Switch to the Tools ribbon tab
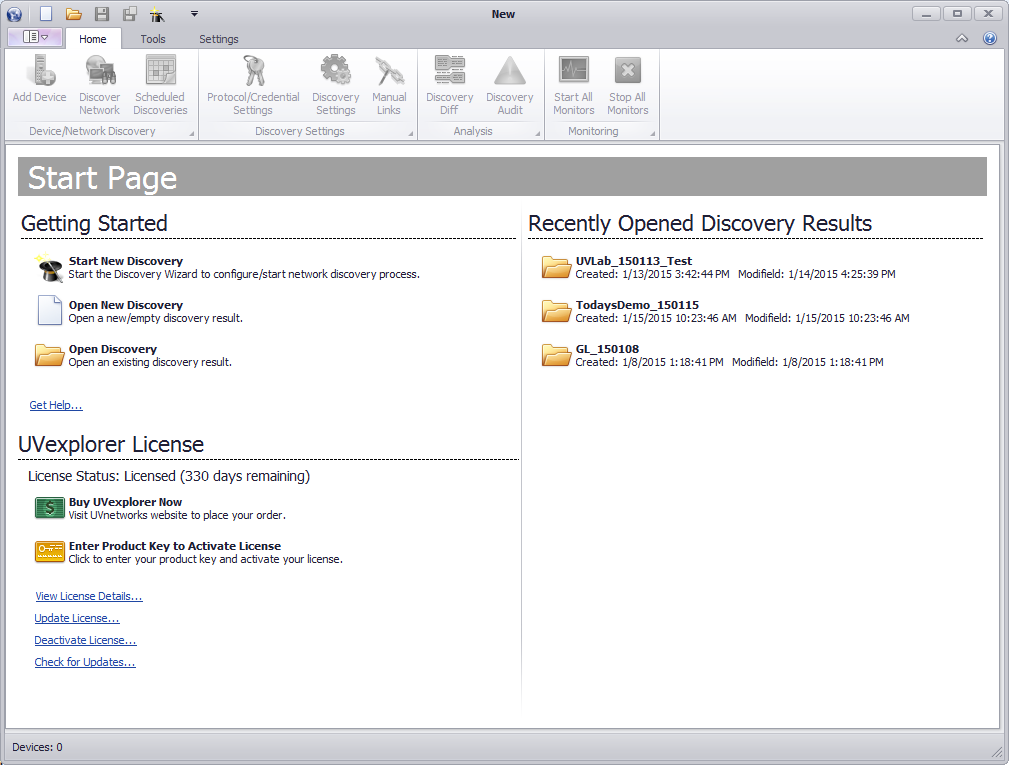1009x765 pixels. (x=153, y=39)
